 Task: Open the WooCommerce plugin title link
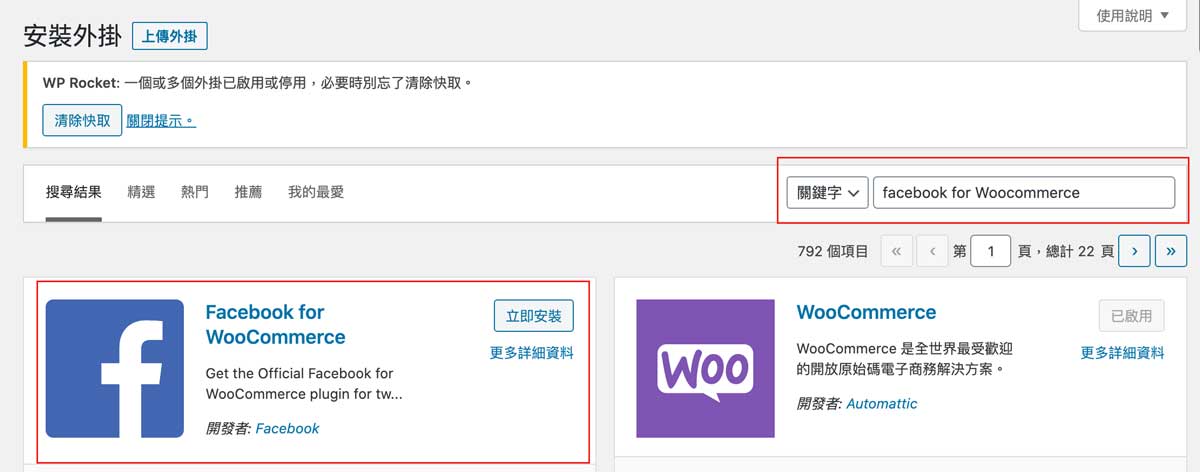tap(866, 313)
